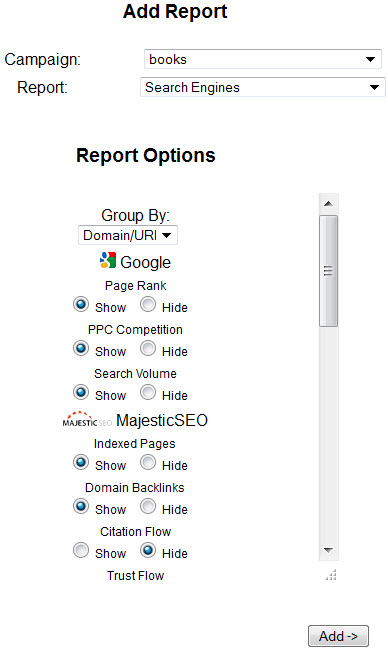This screenshot has width=388, height=657.
Task: Select Hide for Domain Backlinks
Action: click(x=148, y=507)
